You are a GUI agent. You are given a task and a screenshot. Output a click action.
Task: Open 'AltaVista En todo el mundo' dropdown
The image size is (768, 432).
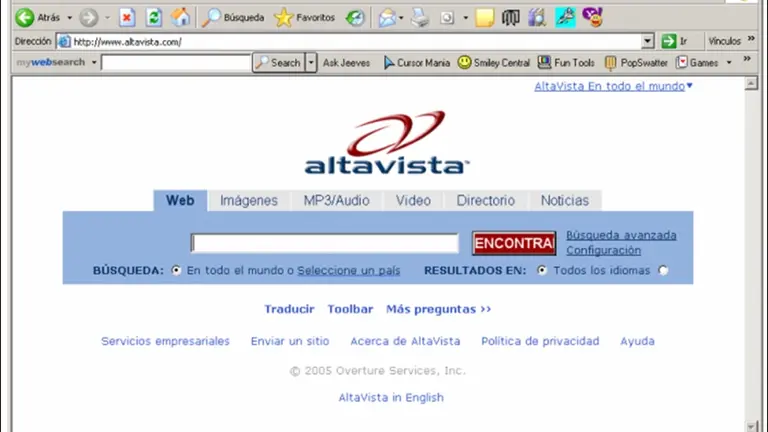pyautogui.click(x=613, y=86)
